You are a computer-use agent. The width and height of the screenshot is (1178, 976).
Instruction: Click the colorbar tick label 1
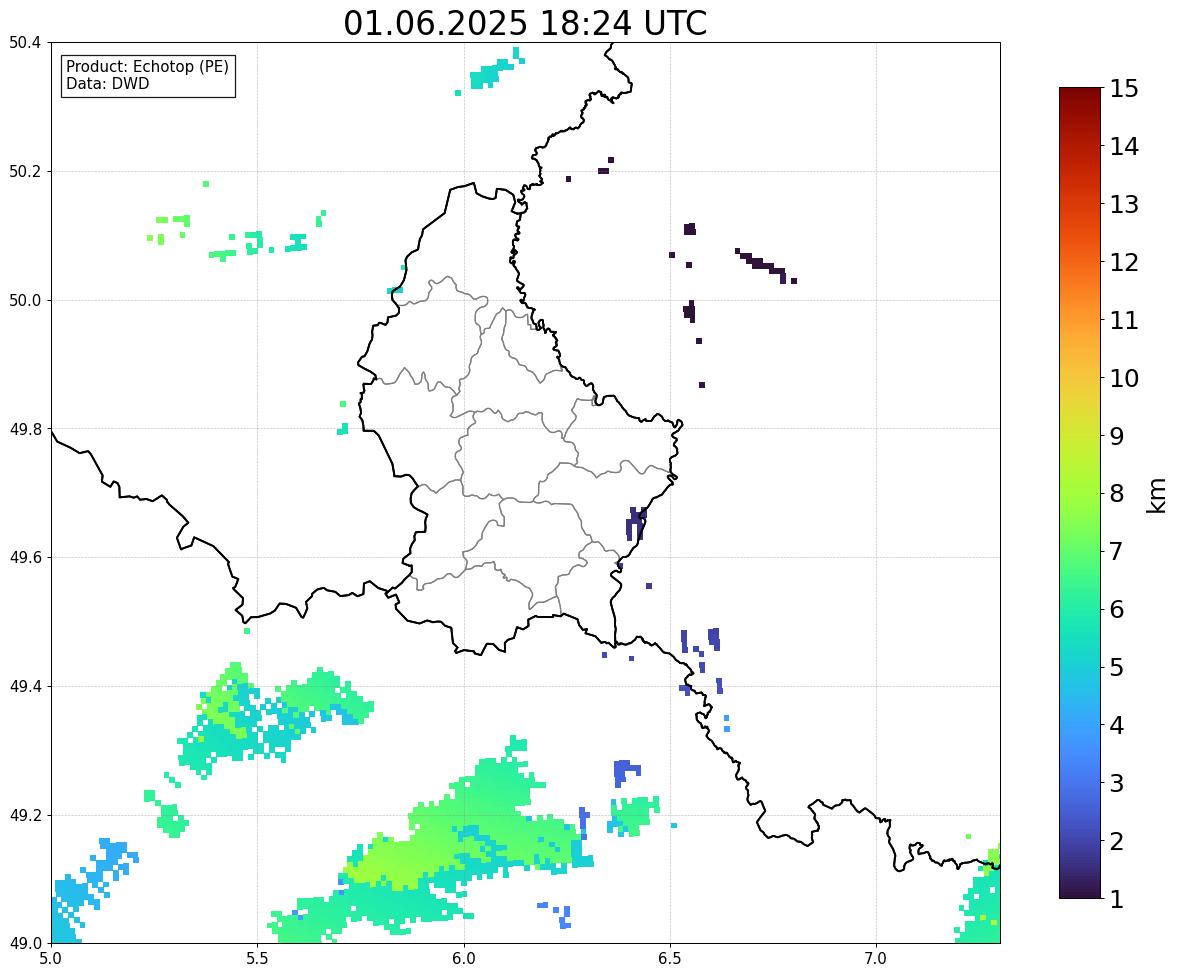point(1116,899)
